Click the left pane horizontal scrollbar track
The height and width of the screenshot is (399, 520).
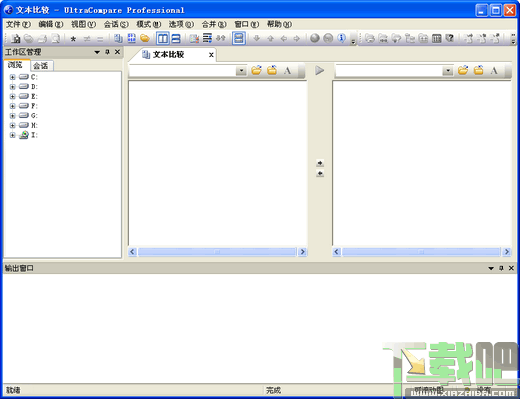[217, 252]
